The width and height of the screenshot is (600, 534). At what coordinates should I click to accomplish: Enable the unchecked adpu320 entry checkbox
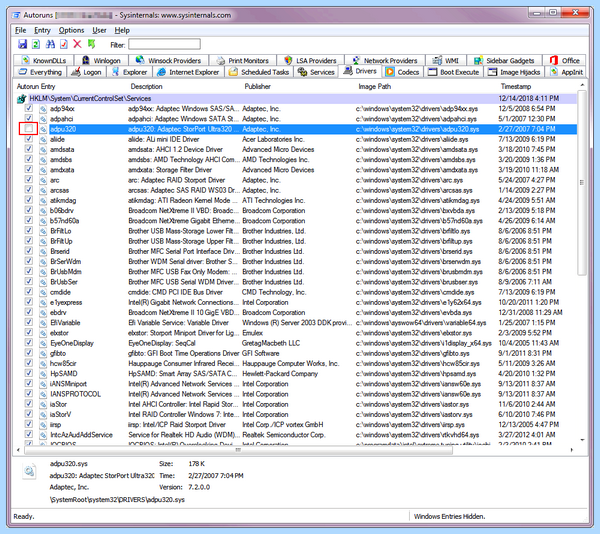(29, 129)
